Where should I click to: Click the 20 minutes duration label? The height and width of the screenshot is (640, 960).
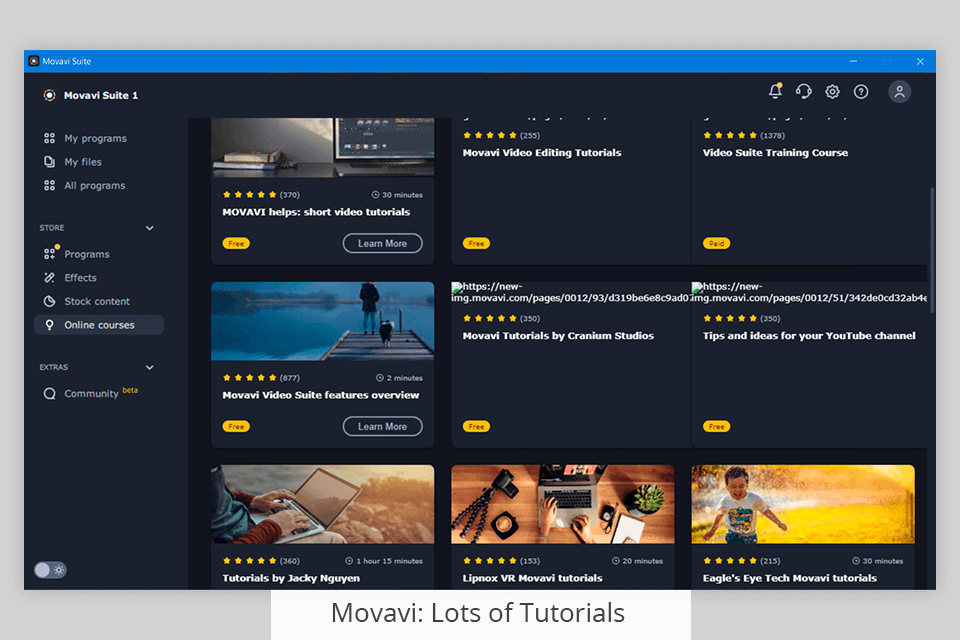637,561
